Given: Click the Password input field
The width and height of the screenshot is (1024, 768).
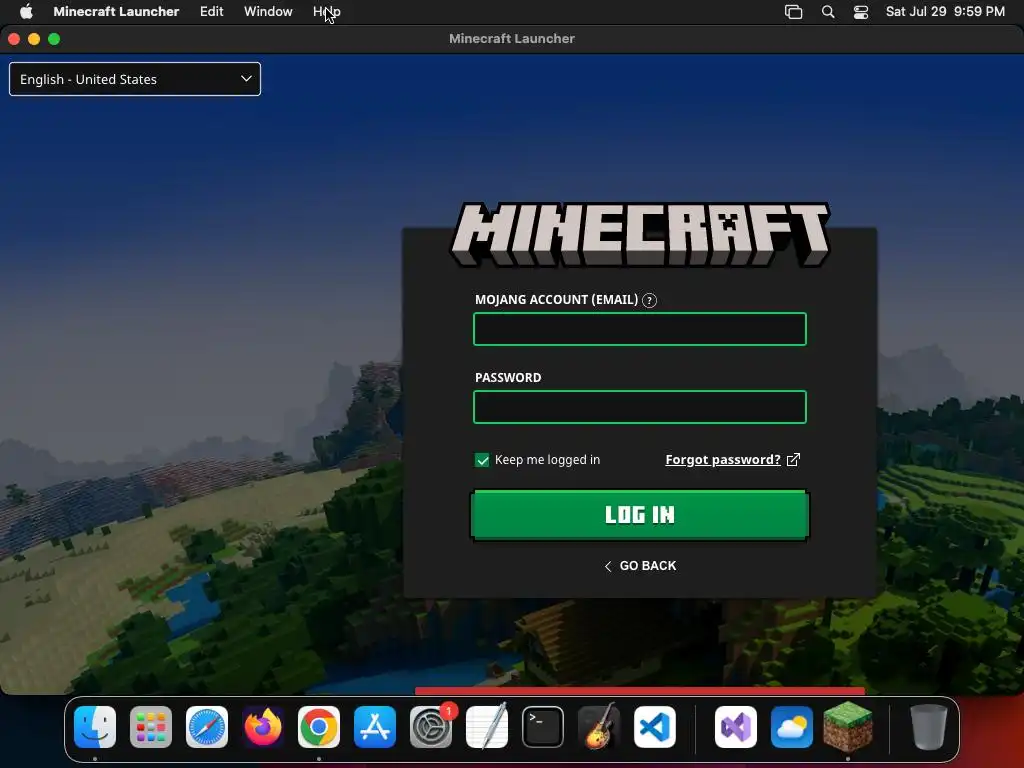Looking at the screenshot, I should [640, 407].
